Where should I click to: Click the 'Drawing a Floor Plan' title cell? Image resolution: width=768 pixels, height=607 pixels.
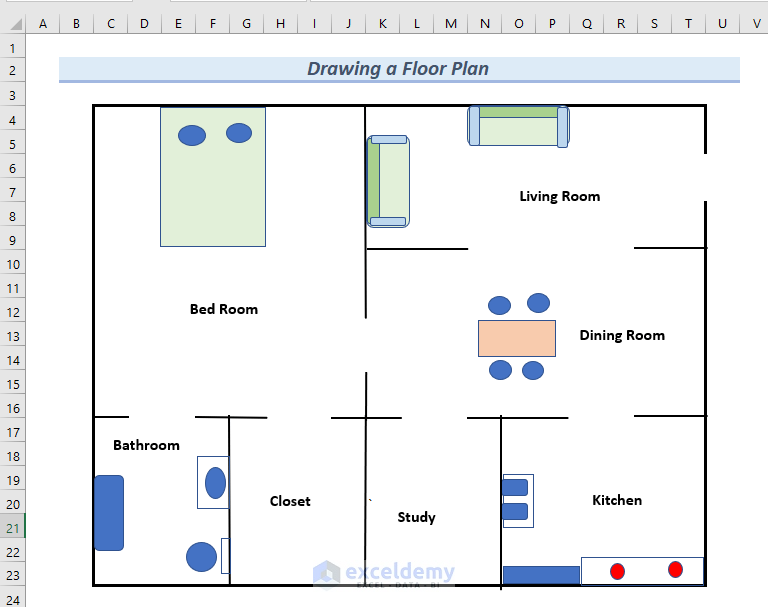tap(399, 70)
